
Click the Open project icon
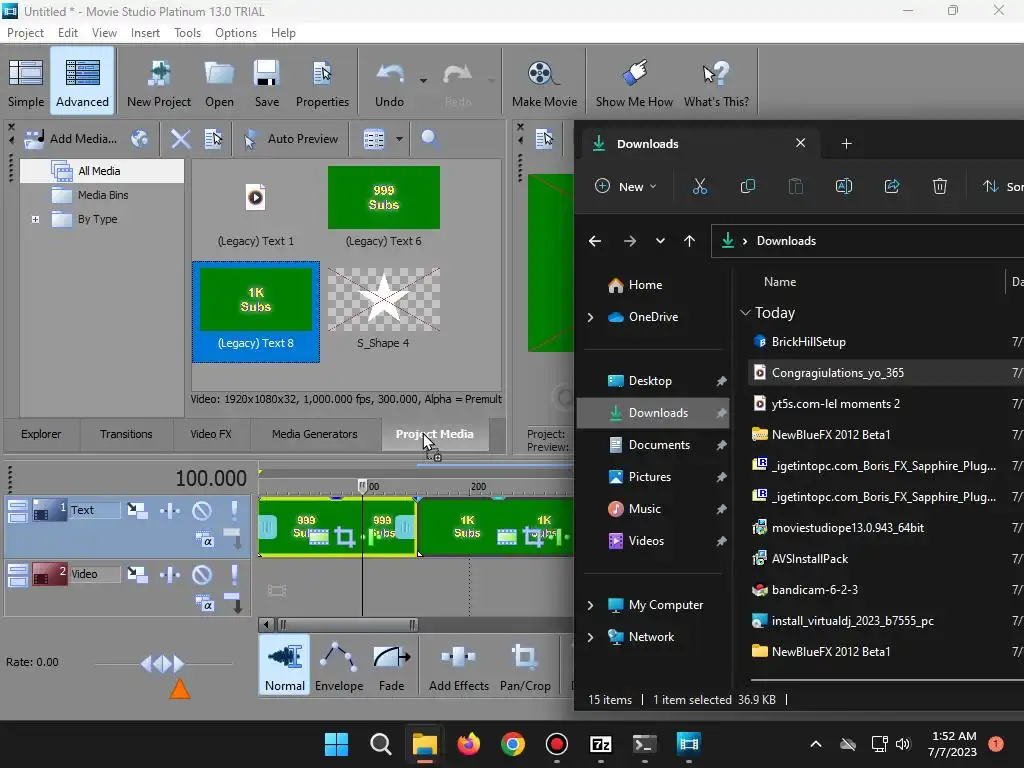[x=219, y=82]
